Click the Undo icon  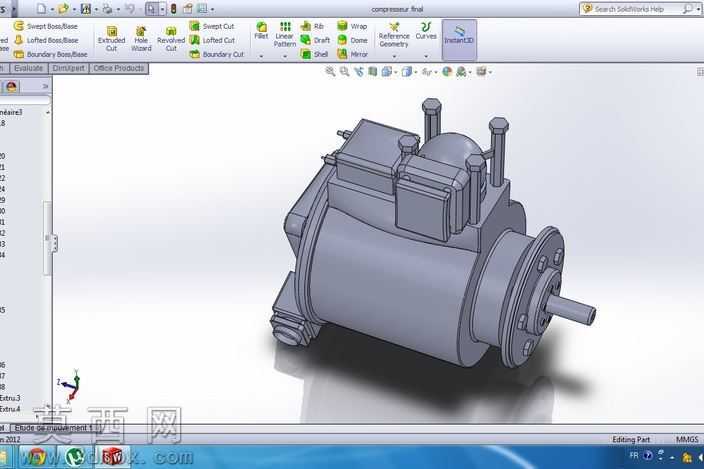click(x=129, y=9)
